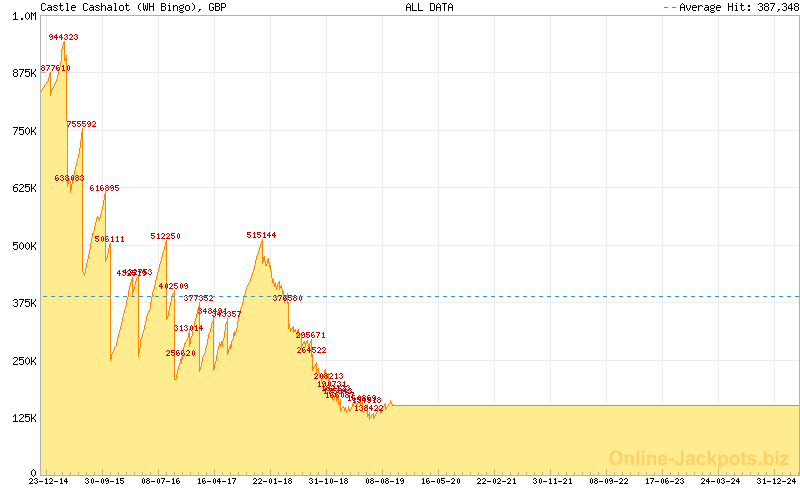Image resolution: width=800 pixels, height=490 pixels.
Task: Select the 506111 data label
Action: pos(109,239)
